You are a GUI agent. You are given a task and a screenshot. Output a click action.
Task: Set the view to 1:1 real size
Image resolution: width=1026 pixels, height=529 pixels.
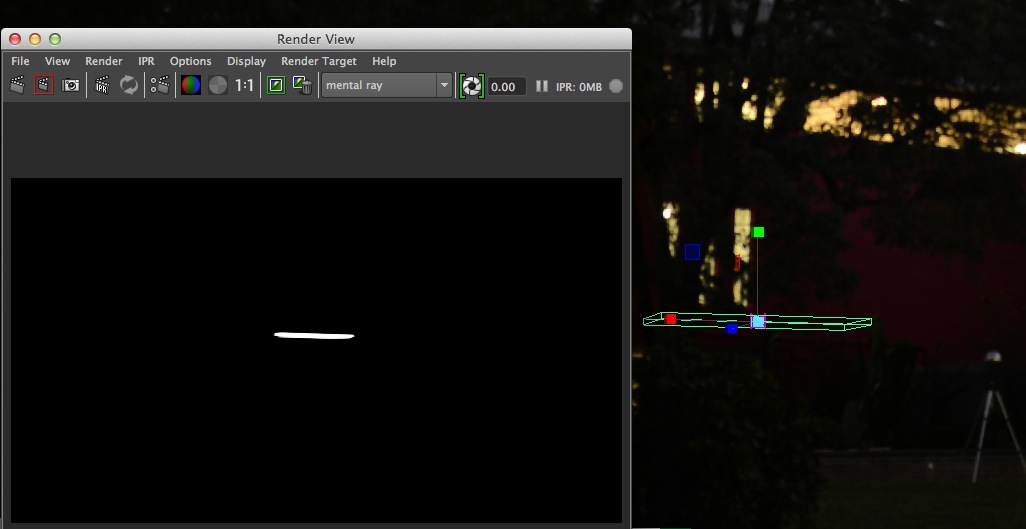(x=244, y=86)
